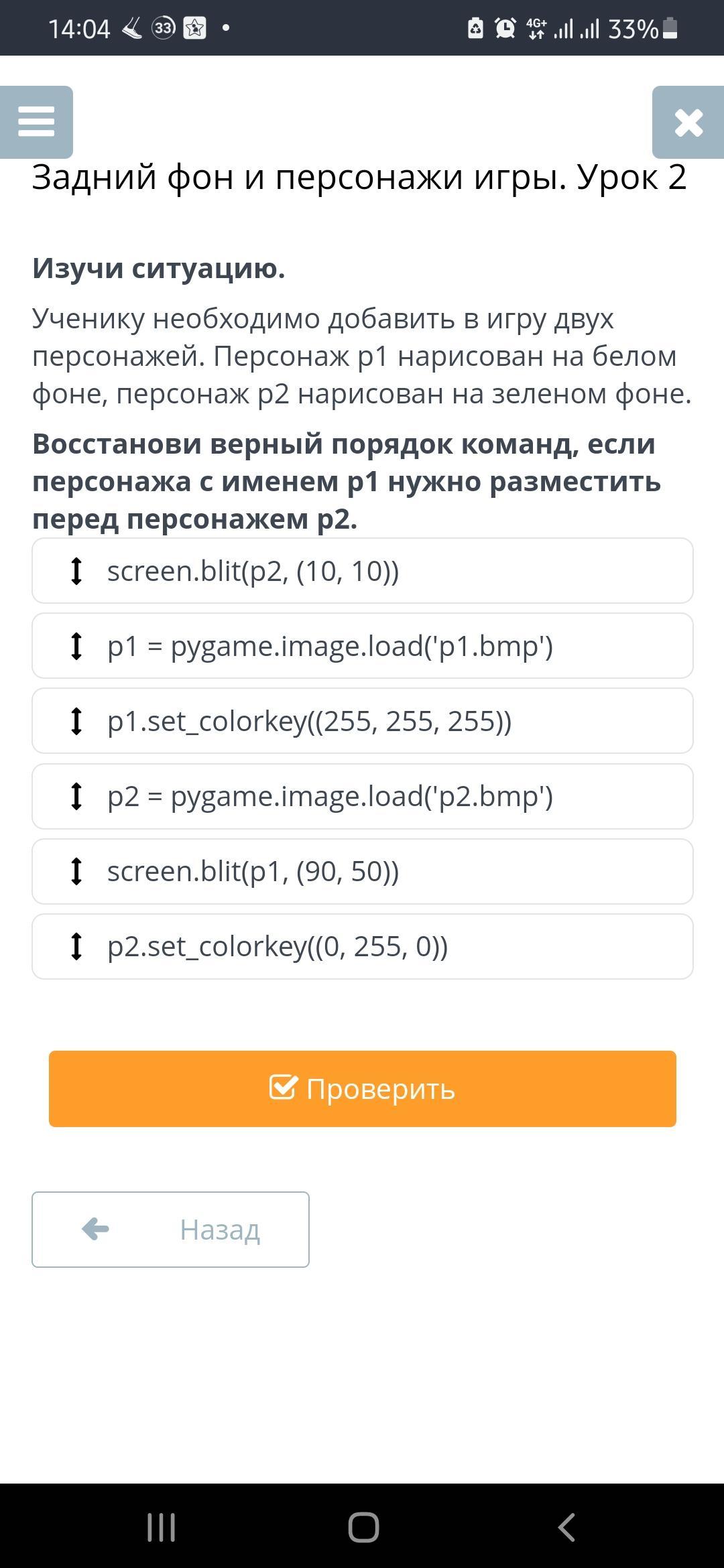
Task: Select the p1 = pygame.image.load('p1.bmp') row
Action: pos(362,646)
